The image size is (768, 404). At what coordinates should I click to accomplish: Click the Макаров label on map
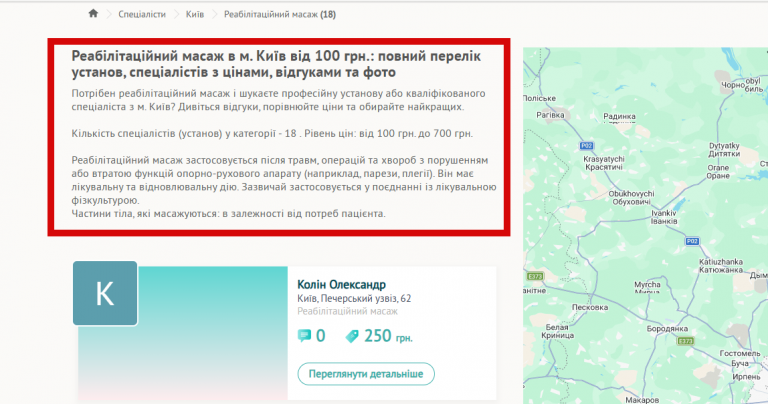(x=642, y=400)
